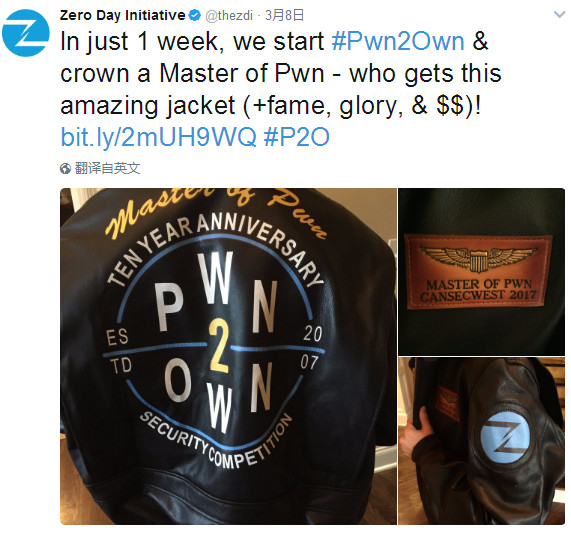Open the @thezdi handle link
Image resolution: width=571 pixels, height=533 pixels.
pyautogui.click(x=229, y=16)
